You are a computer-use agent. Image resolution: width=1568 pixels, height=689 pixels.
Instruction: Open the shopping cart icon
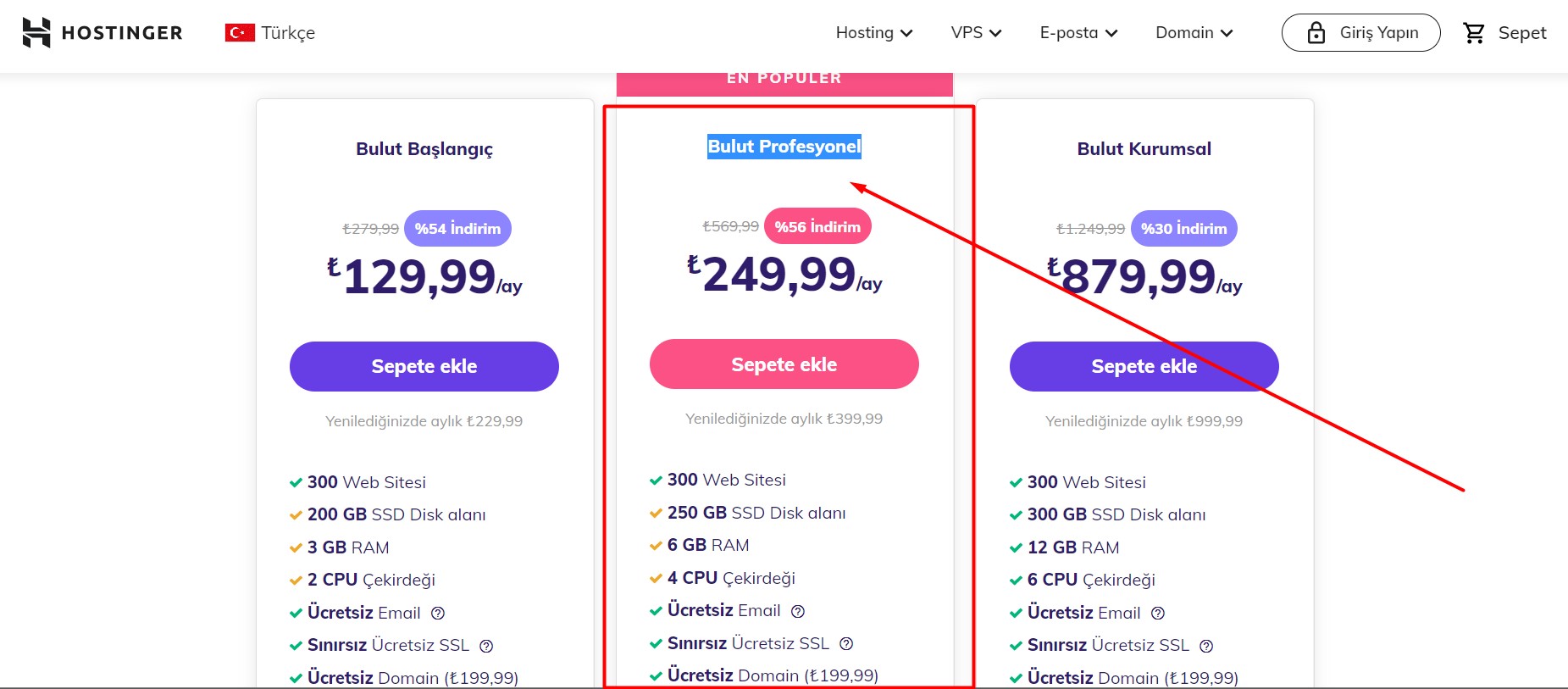[1474, 33]
